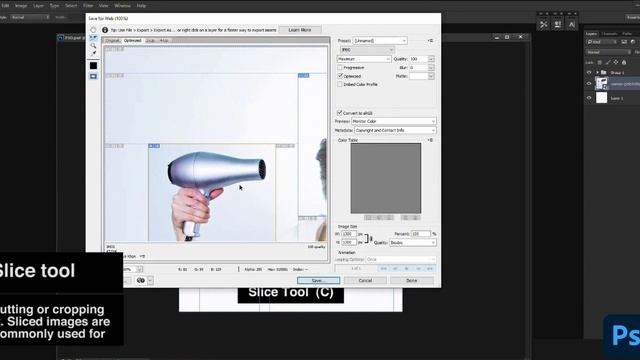Click the black eyedropper color swatch
The image size is (640, 360).
(93, 65)
